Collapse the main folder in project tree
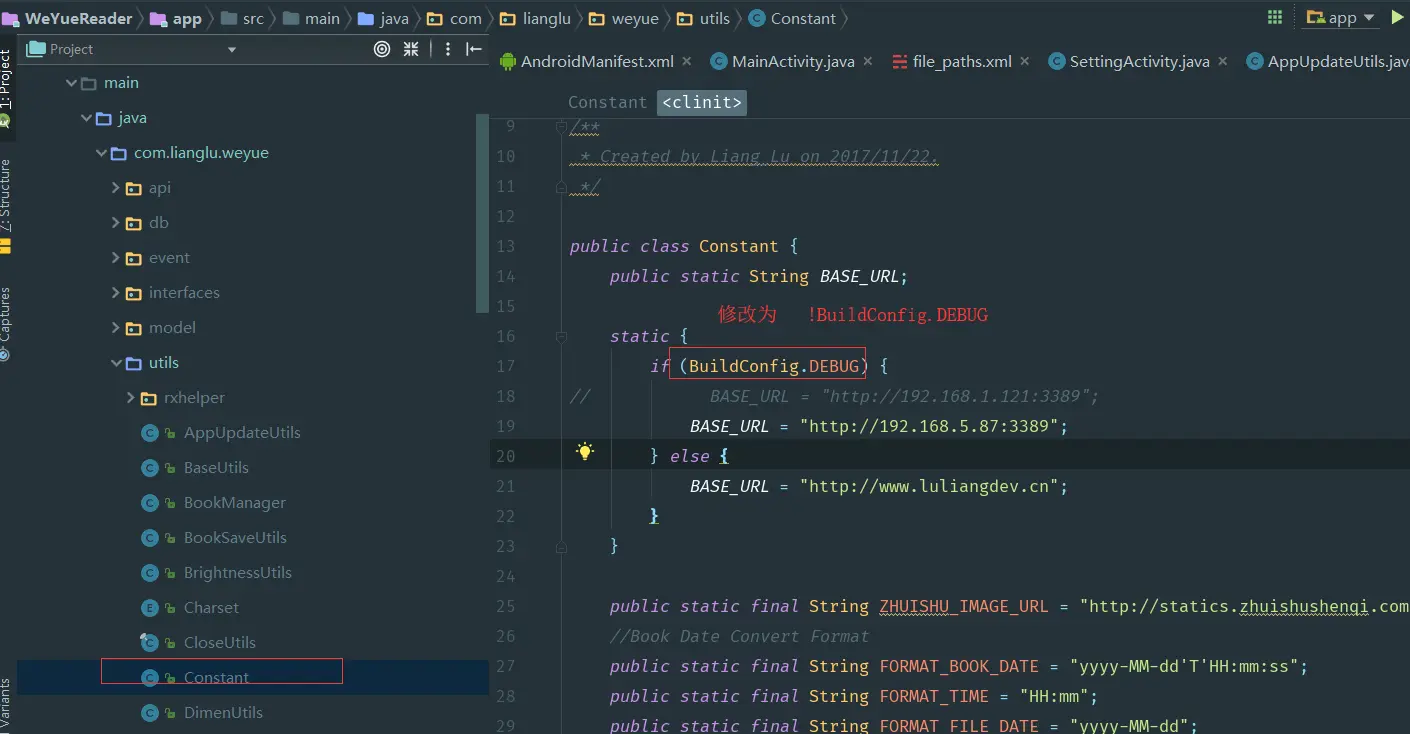Screen dimensions: 1410x734 coord(71,83)
